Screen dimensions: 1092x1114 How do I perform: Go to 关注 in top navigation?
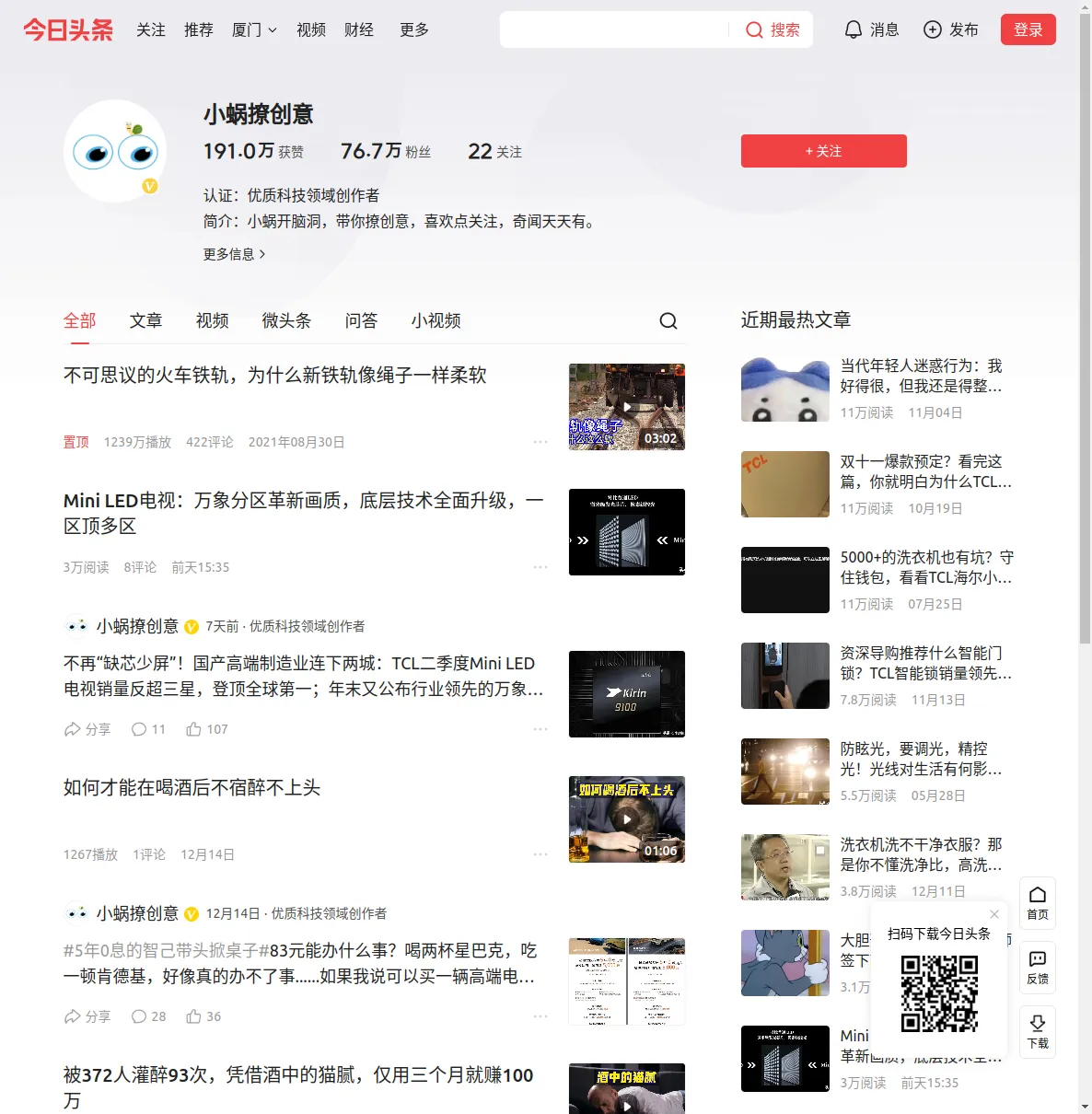[x=151, y=30]
